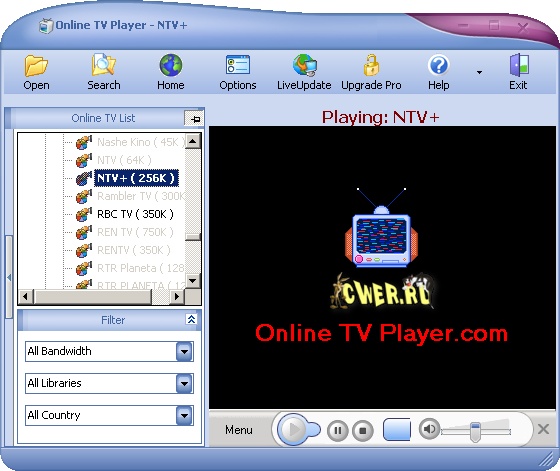Click the channel icon beside RBC TV
Screen dimensions: 560x471
click(x=84, y=214)
